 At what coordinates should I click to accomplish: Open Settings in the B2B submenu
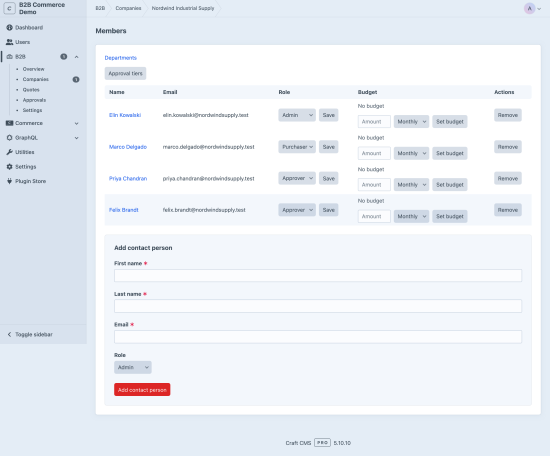pos(32,110)
